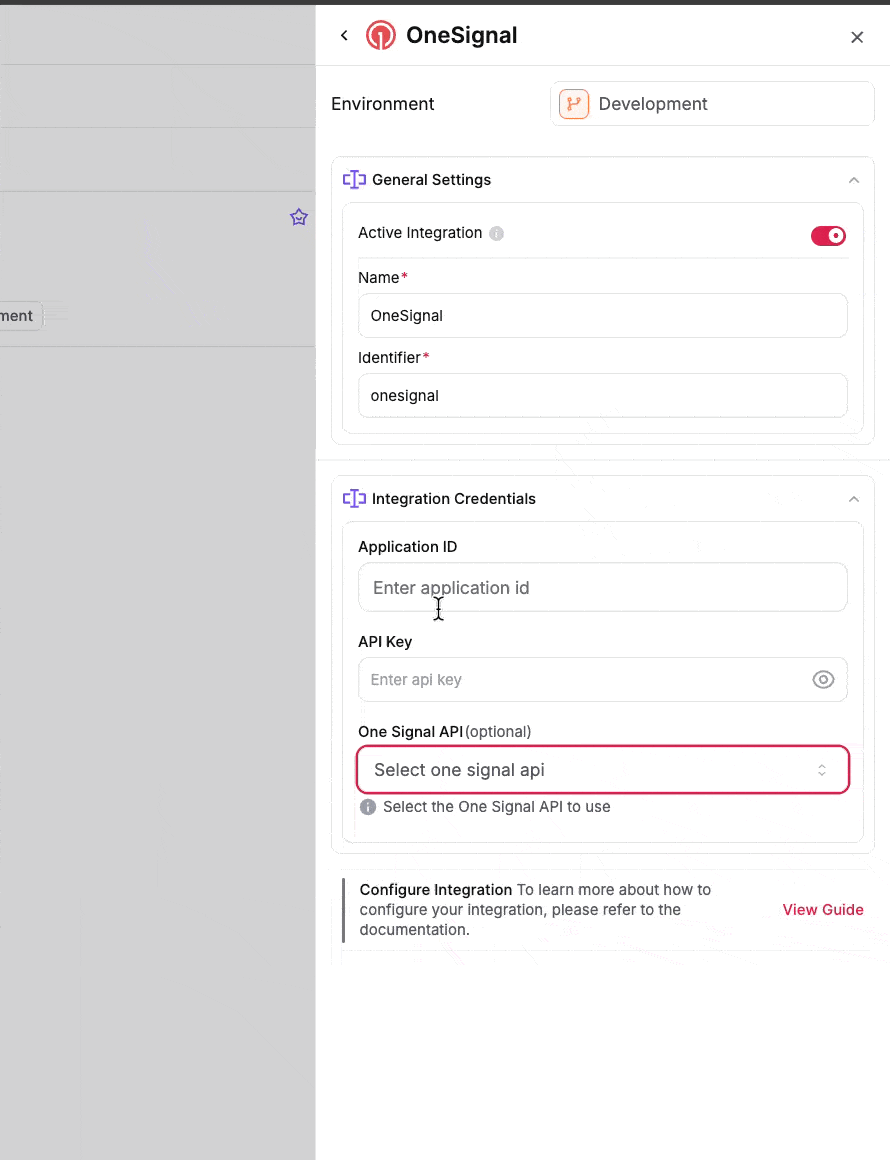Open the View Guide link
Viewport: 890px width, 1160px height.
822,910
